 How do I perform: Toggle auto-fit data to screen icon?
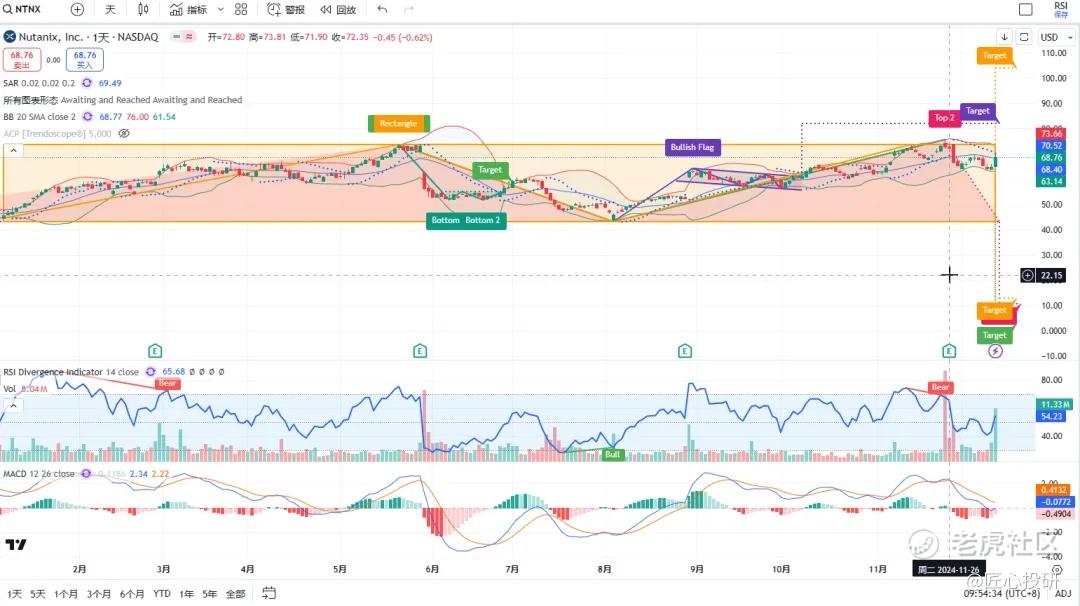[1024, 37]
